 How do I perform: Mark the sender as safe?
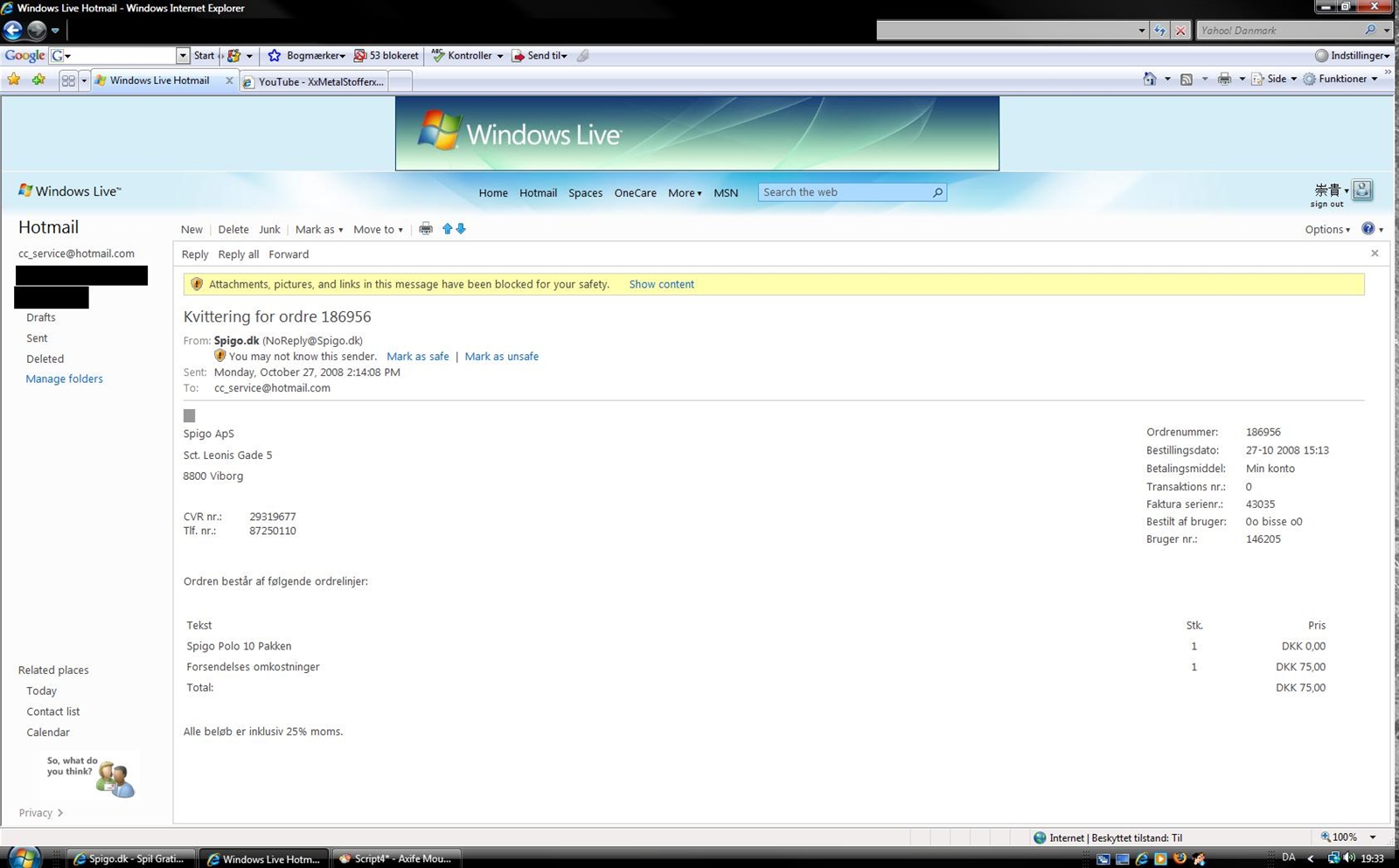(x=417, y=357)
